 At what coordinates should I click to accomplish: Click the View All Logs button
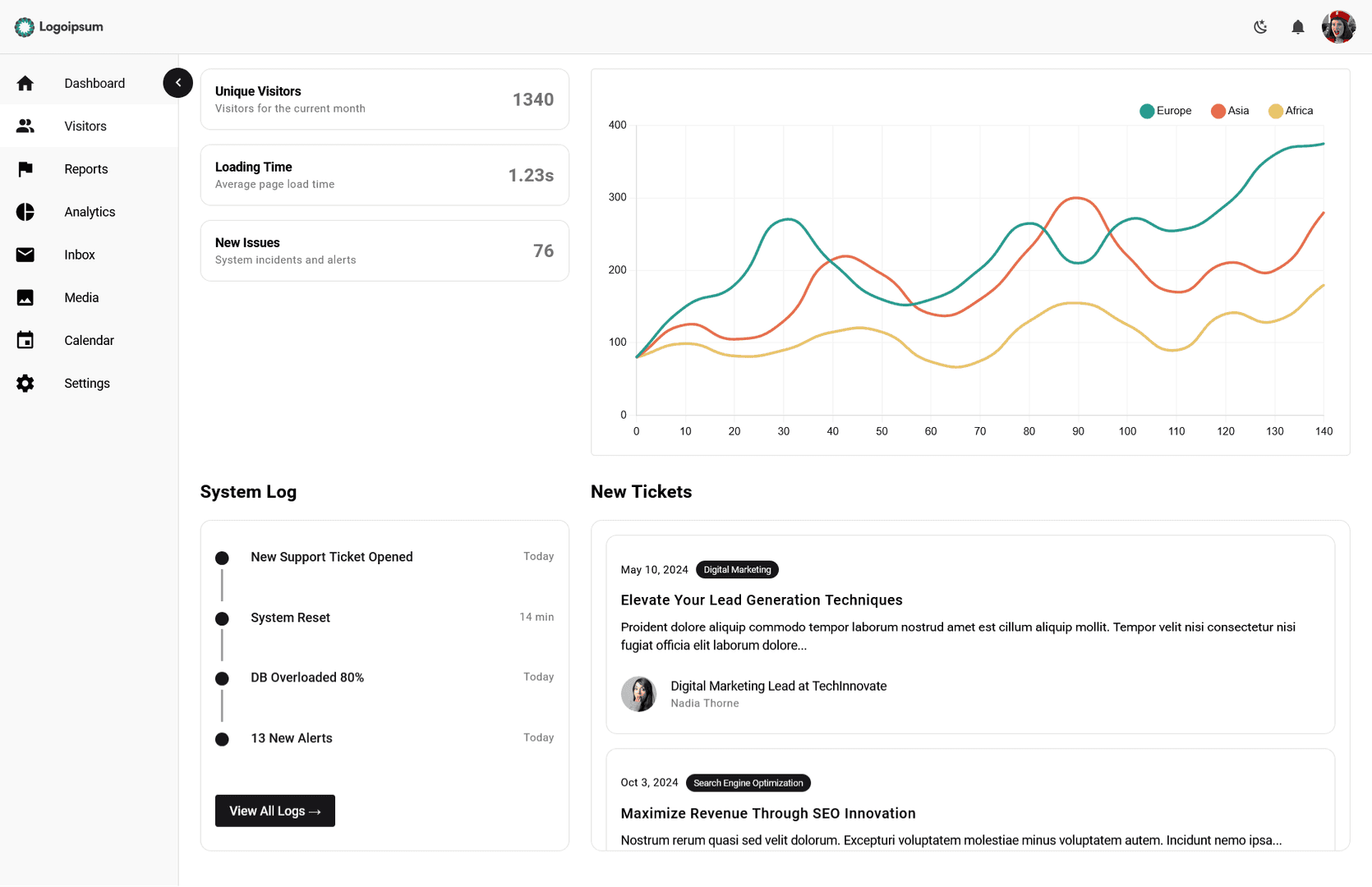click(274, 811)
